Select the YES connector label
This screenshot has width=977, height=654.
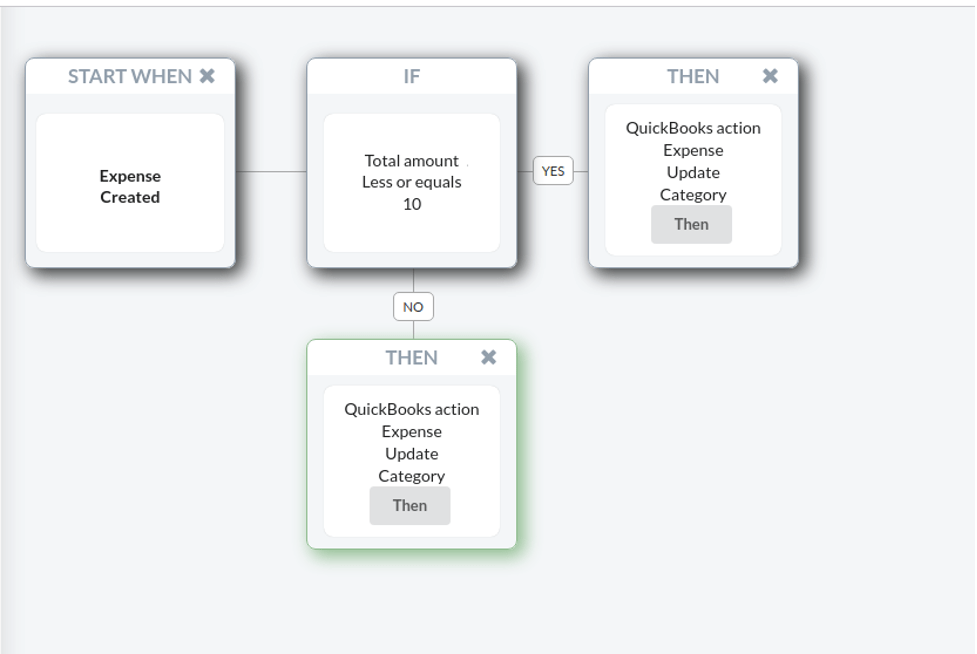point(553,171)
